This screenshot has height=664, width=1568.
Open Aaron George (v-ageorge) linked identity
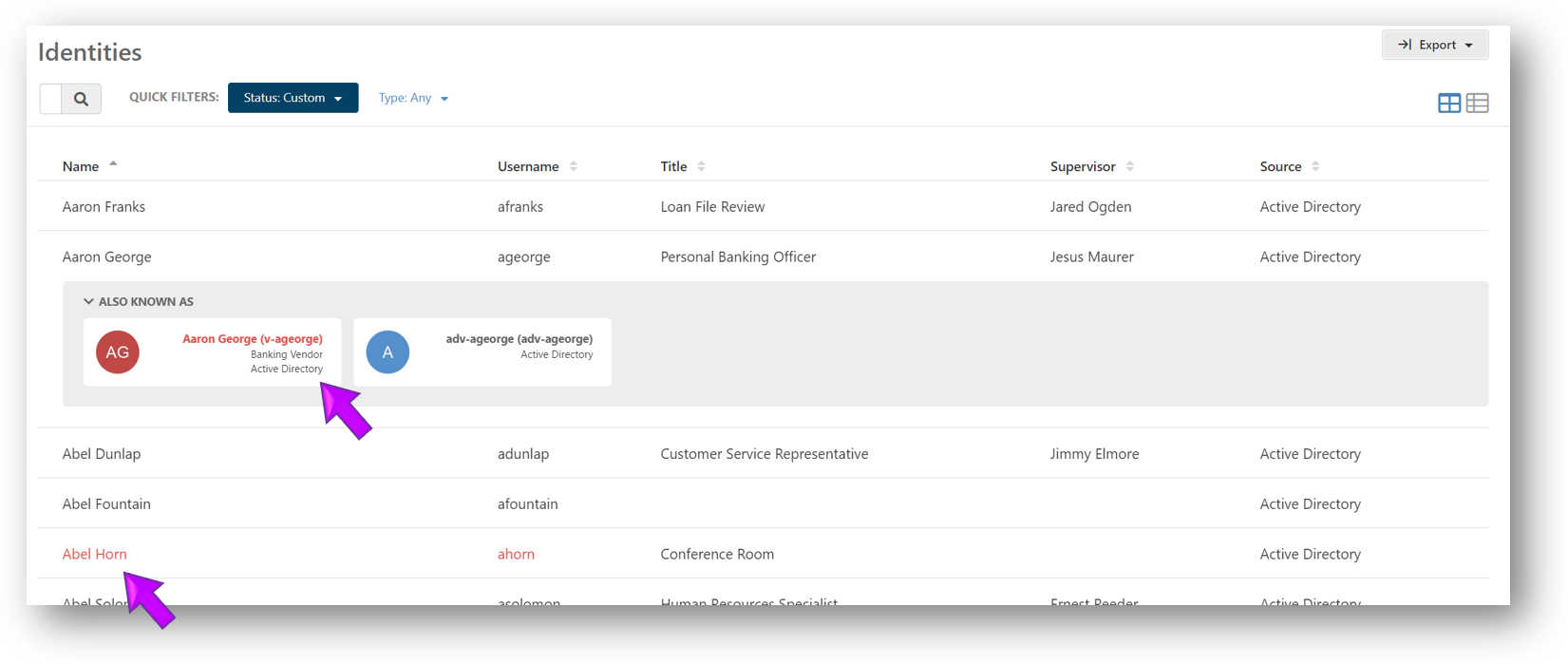coord(252,339)
